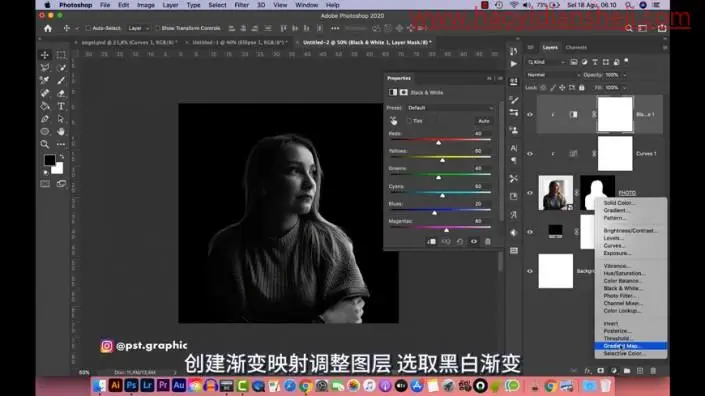Open the Filter menu
705x396 pixels.
(241, 5)
